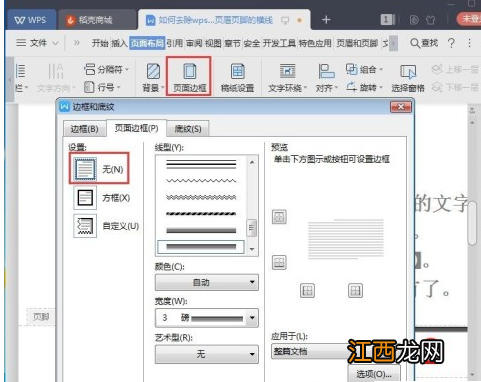
Task: Open the 行号 line numbers dropdown
Action: point(102,87)
